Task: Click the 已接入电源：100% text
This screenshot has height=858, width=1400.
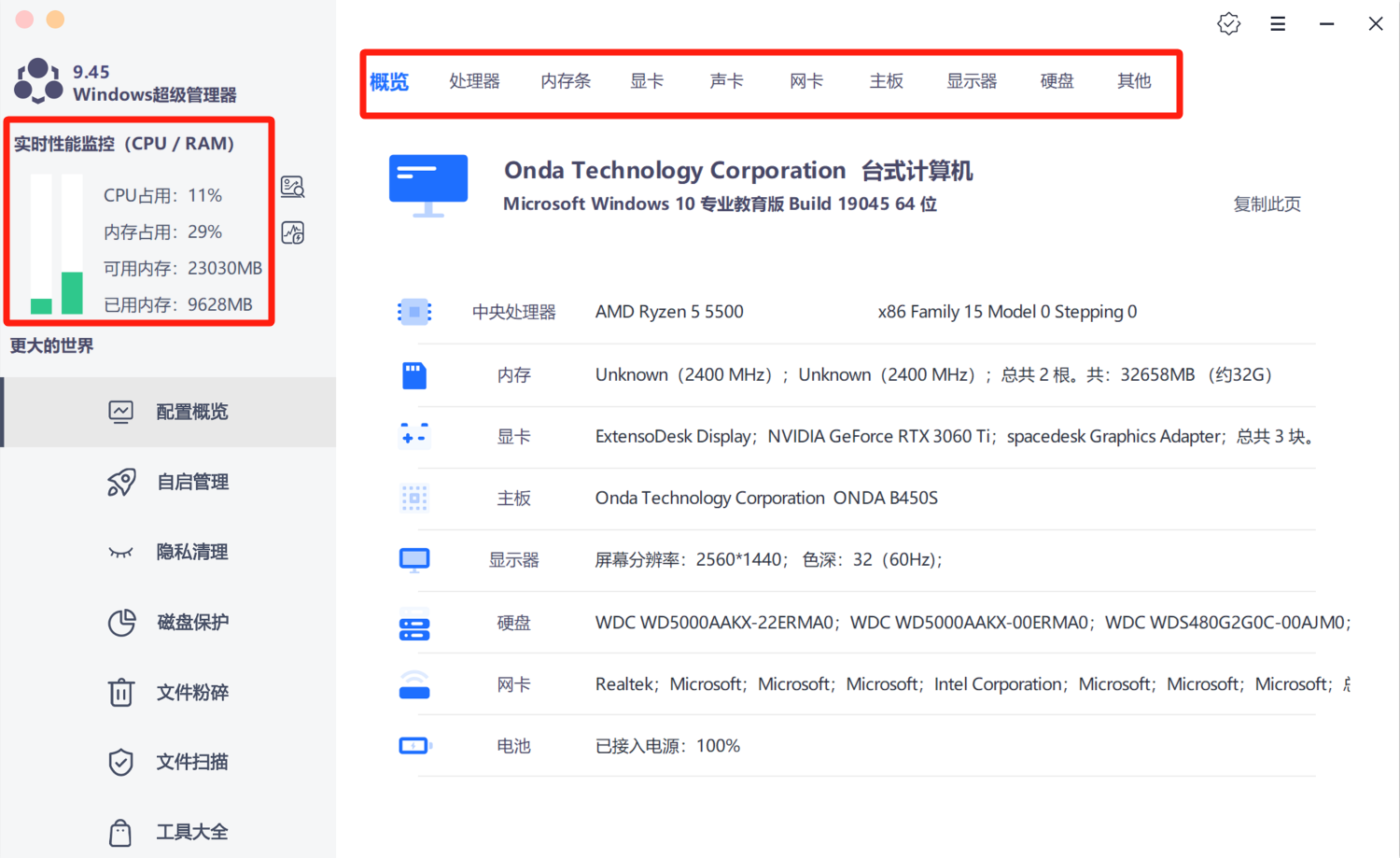Action: tap(667, 746)
